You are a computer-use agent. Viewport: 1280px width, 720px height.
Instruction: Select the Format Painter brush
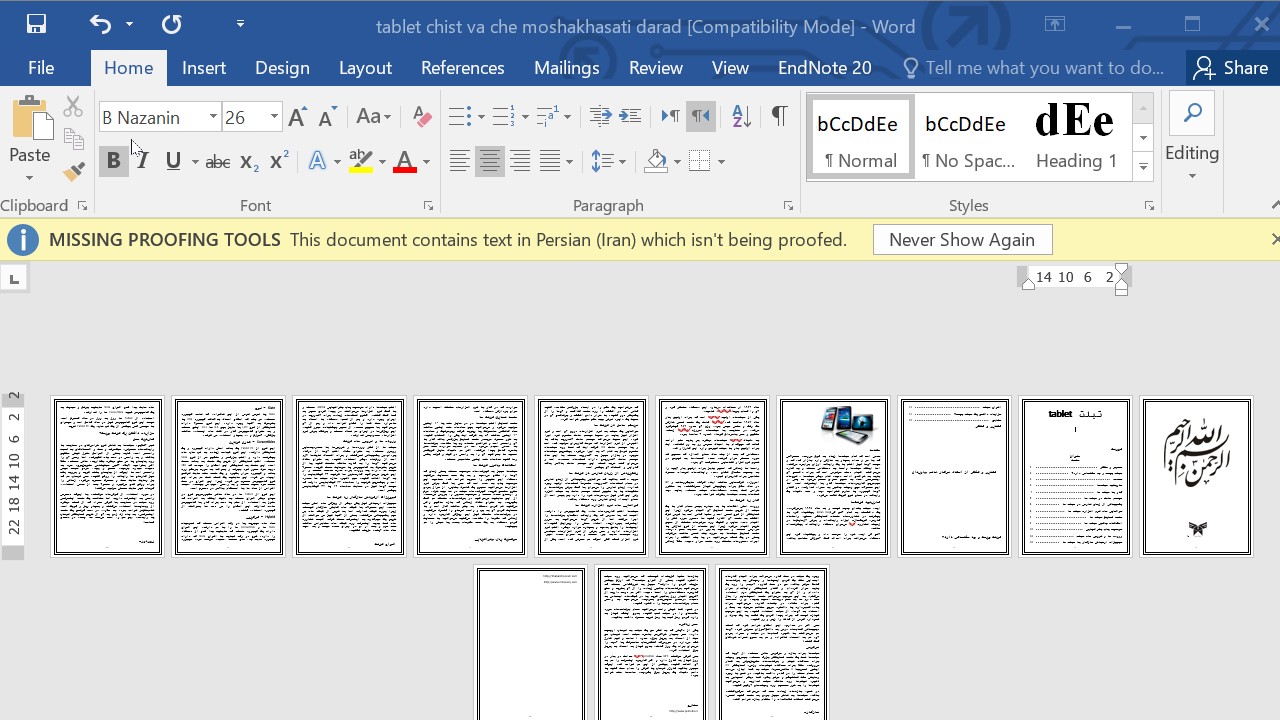(73, 171)
